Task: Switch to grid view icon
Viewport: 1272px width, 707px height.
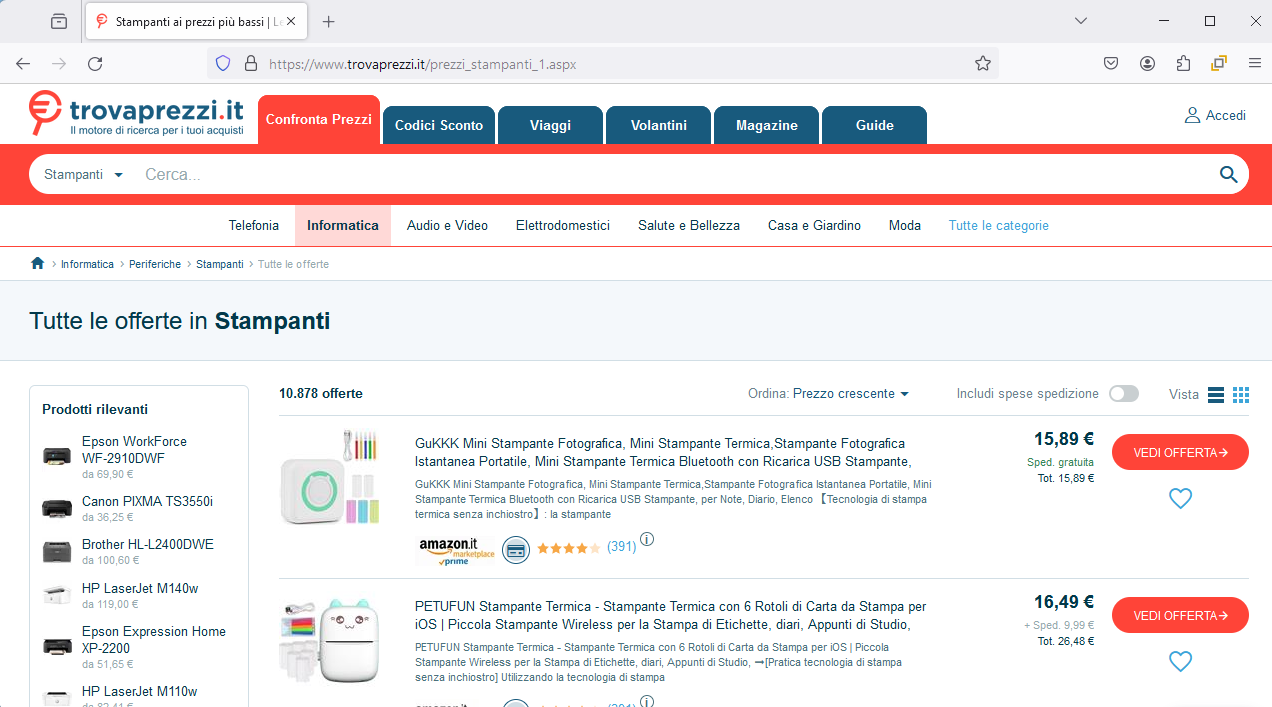Action: (1241, 395)
